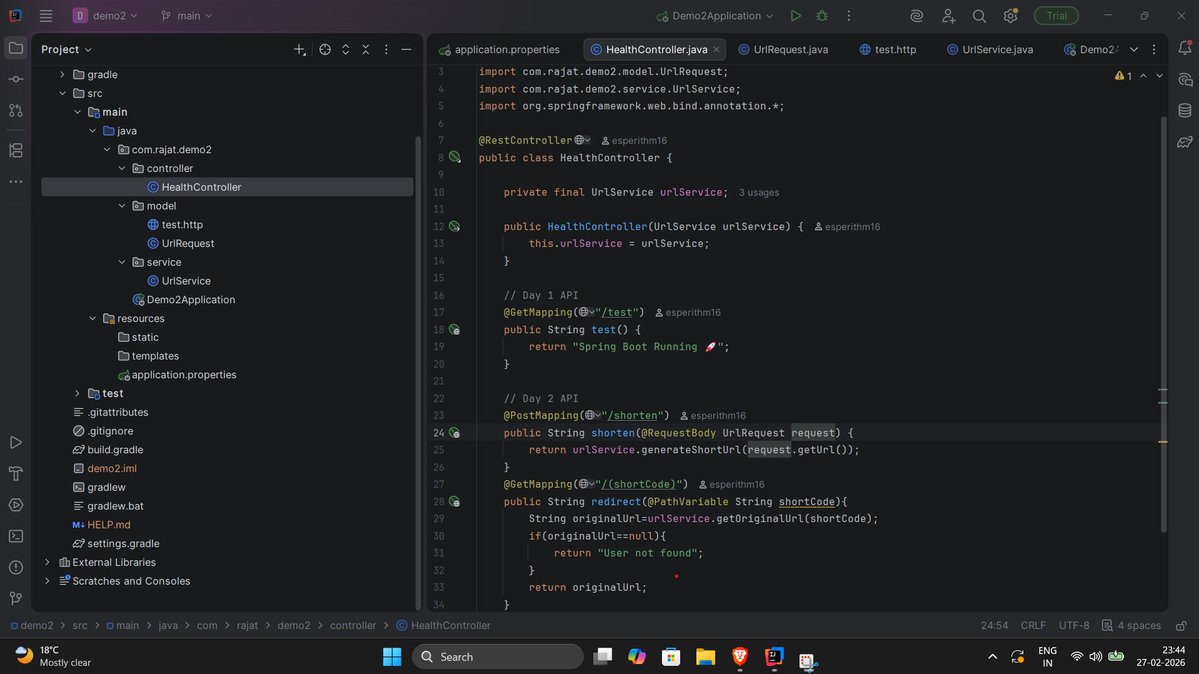Click caret position 24:54 in status bar

click(x=994, y=626)
